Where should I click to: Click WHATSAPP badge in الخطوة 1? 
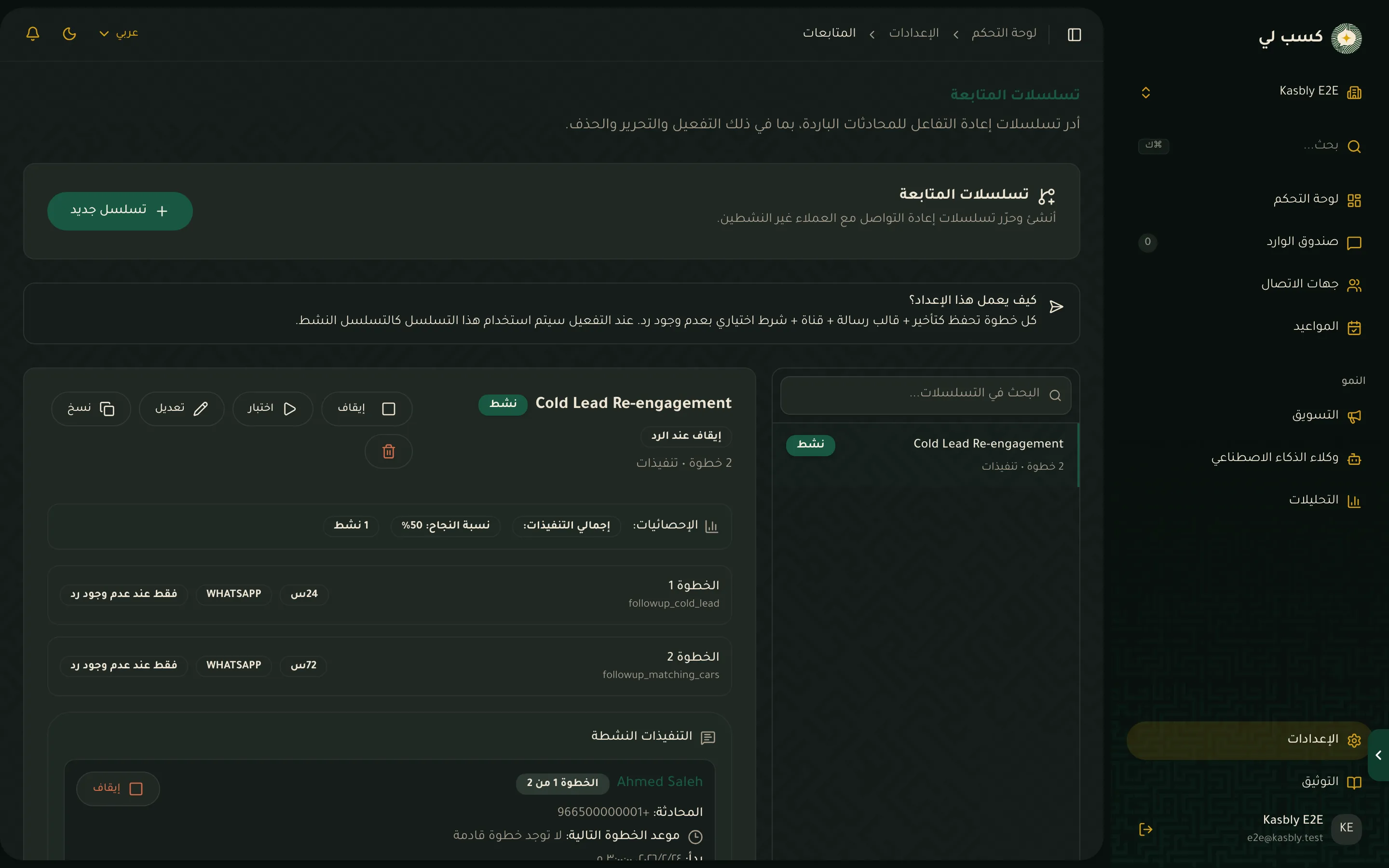(233, 594)
